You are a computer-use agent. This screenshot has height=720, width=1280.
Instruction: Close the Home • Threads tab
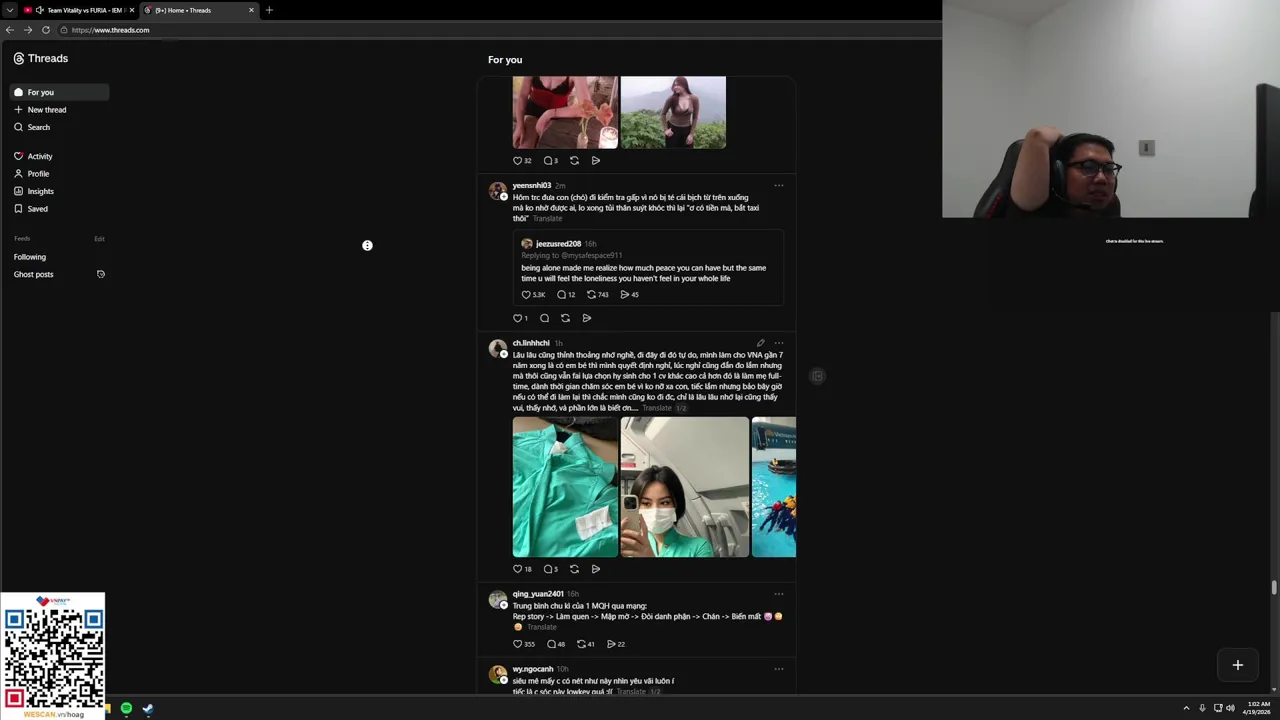251,10
